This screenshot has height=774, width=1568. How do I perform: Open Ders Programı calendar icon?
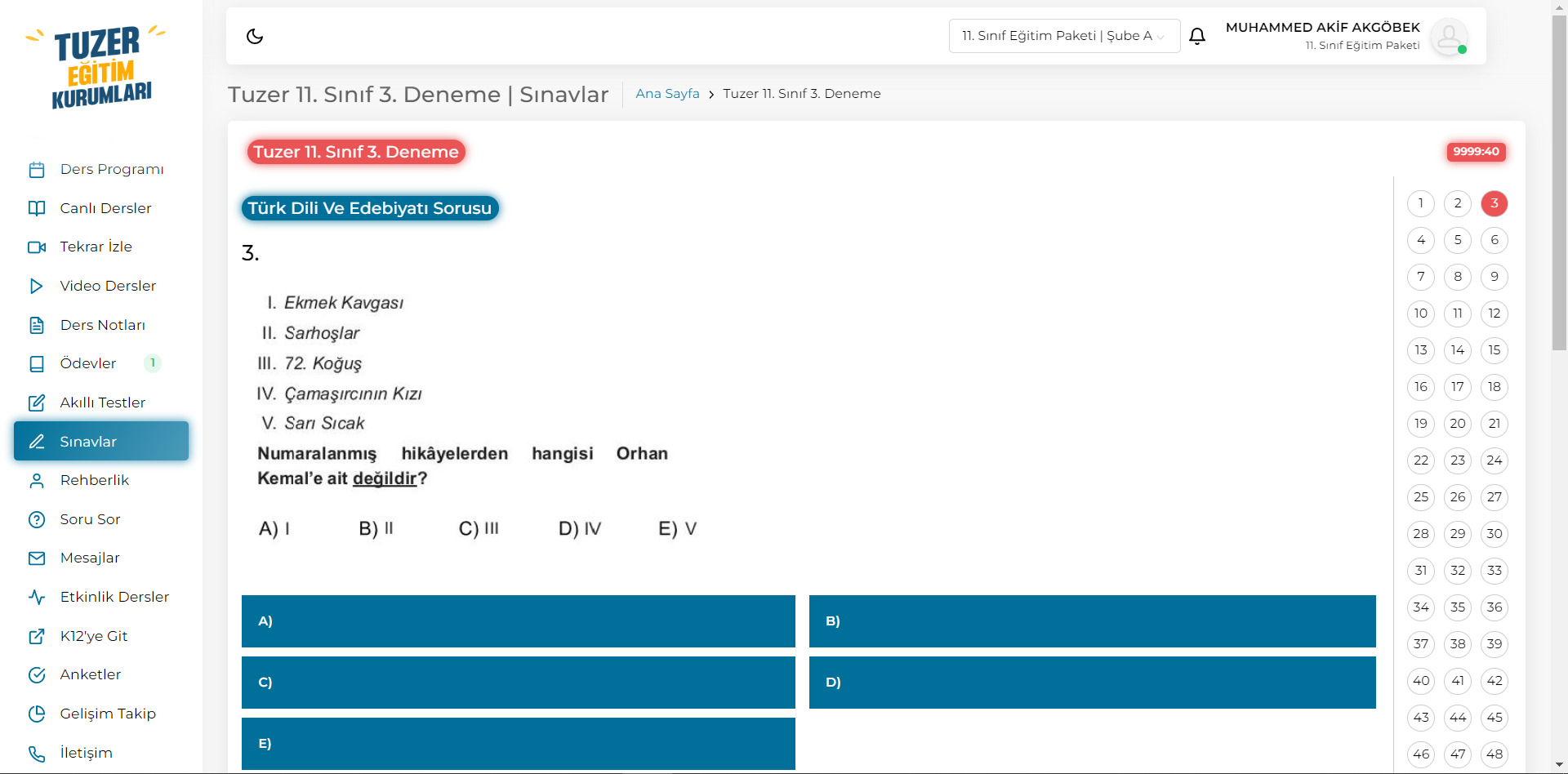(37, 170)
